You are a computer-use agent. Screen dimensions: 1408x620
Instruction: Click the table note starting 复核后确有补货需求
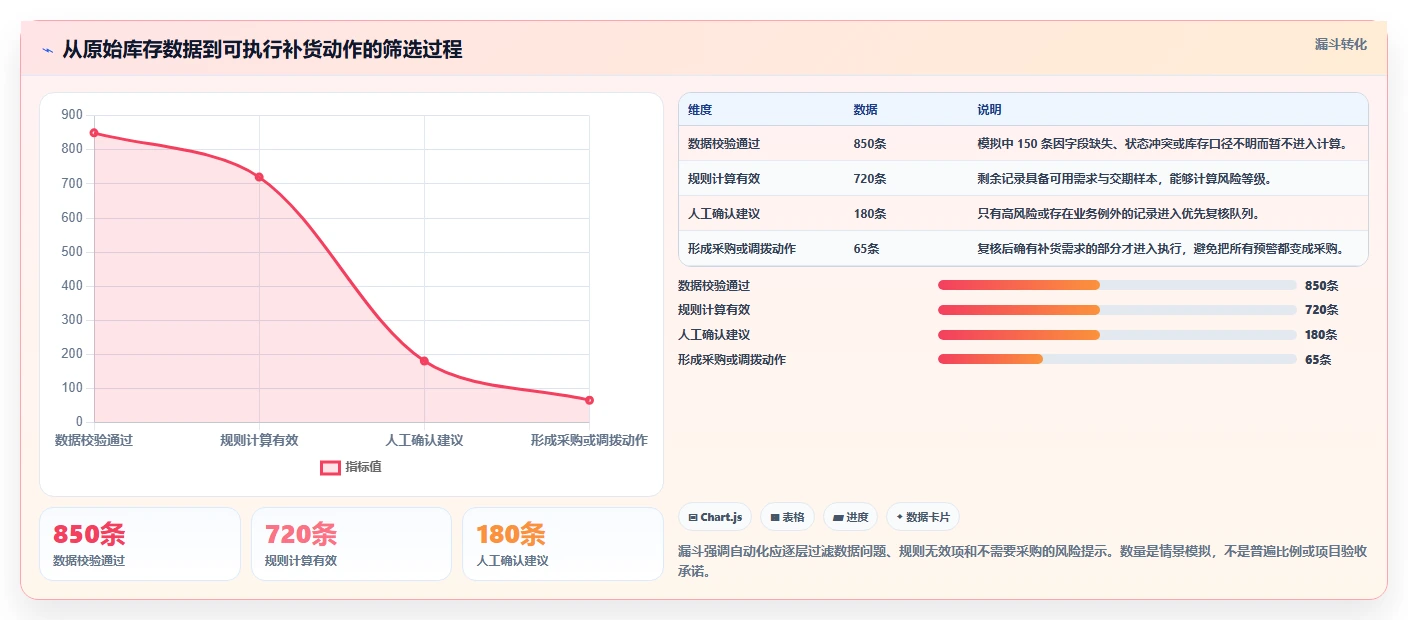tap(1160, 249)
